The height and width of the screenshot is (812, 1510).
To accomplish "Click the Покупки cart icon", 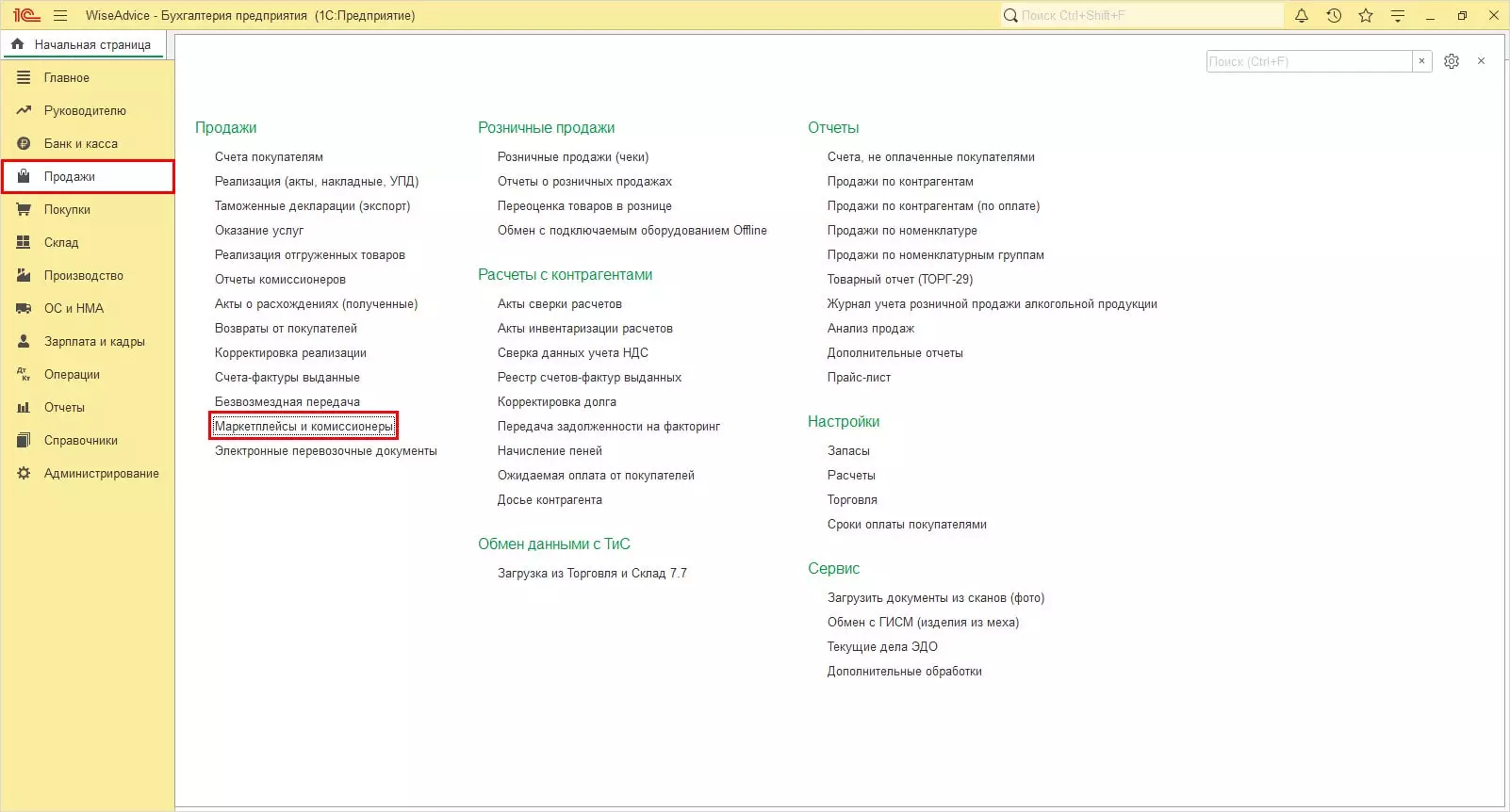I will 24,209.
